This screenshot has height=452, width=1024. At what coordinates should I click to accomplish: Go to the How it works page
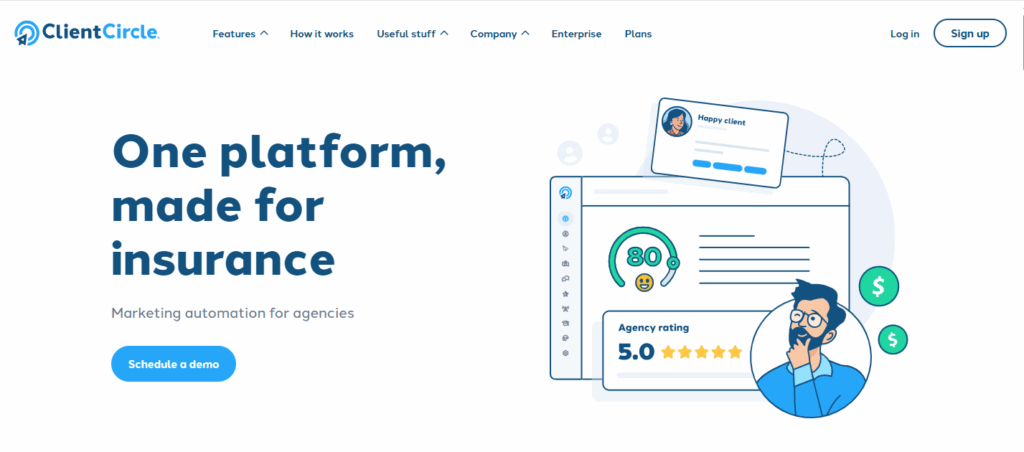pos(322,34)
